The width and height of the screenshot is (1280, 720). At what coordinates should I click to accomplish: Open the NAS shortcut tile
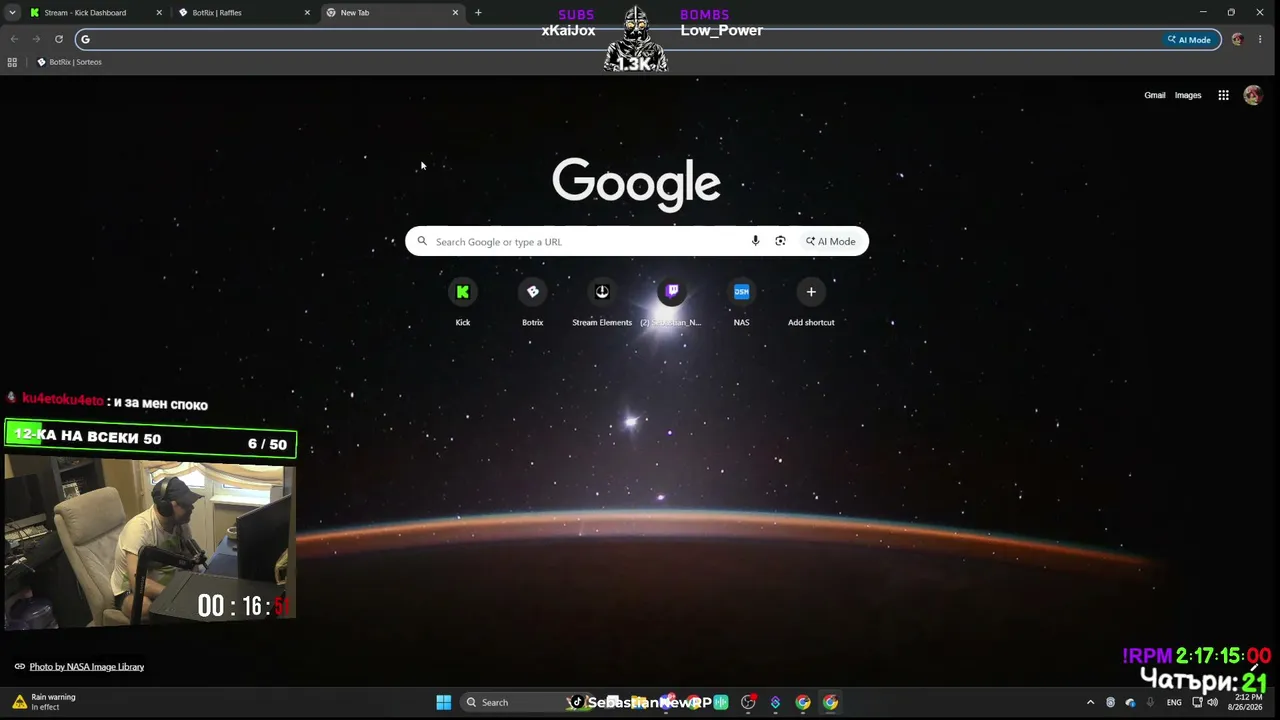click(741, 302)
